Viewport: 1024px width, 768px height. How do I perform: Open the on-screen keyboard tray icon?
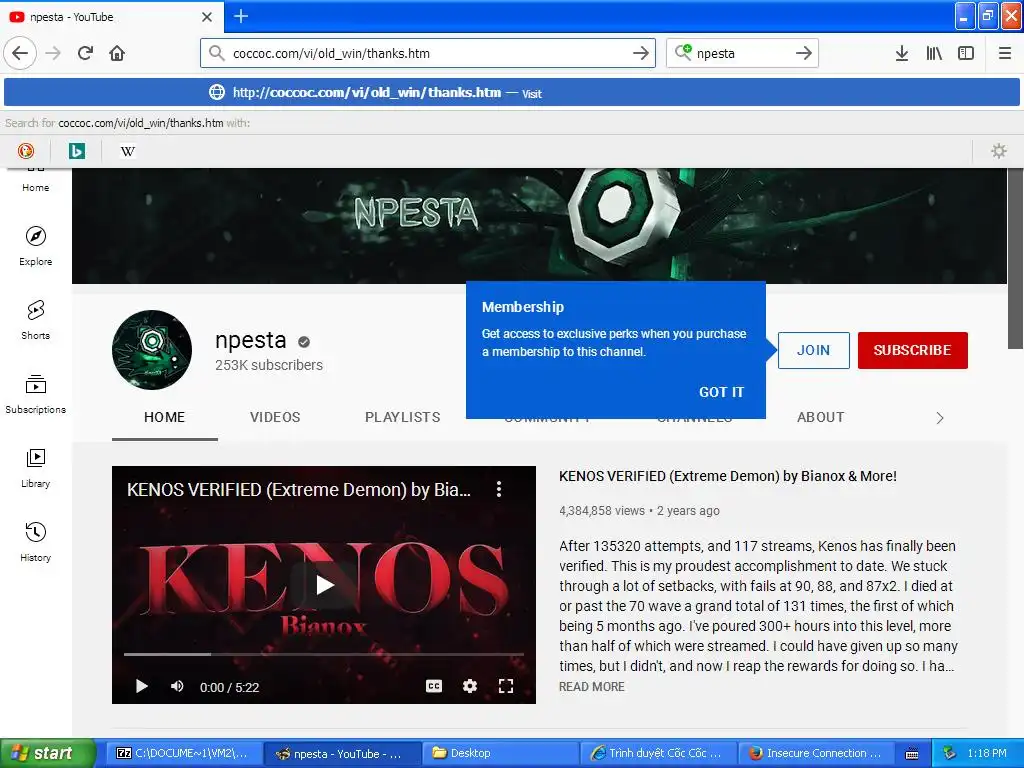[912, 754]
